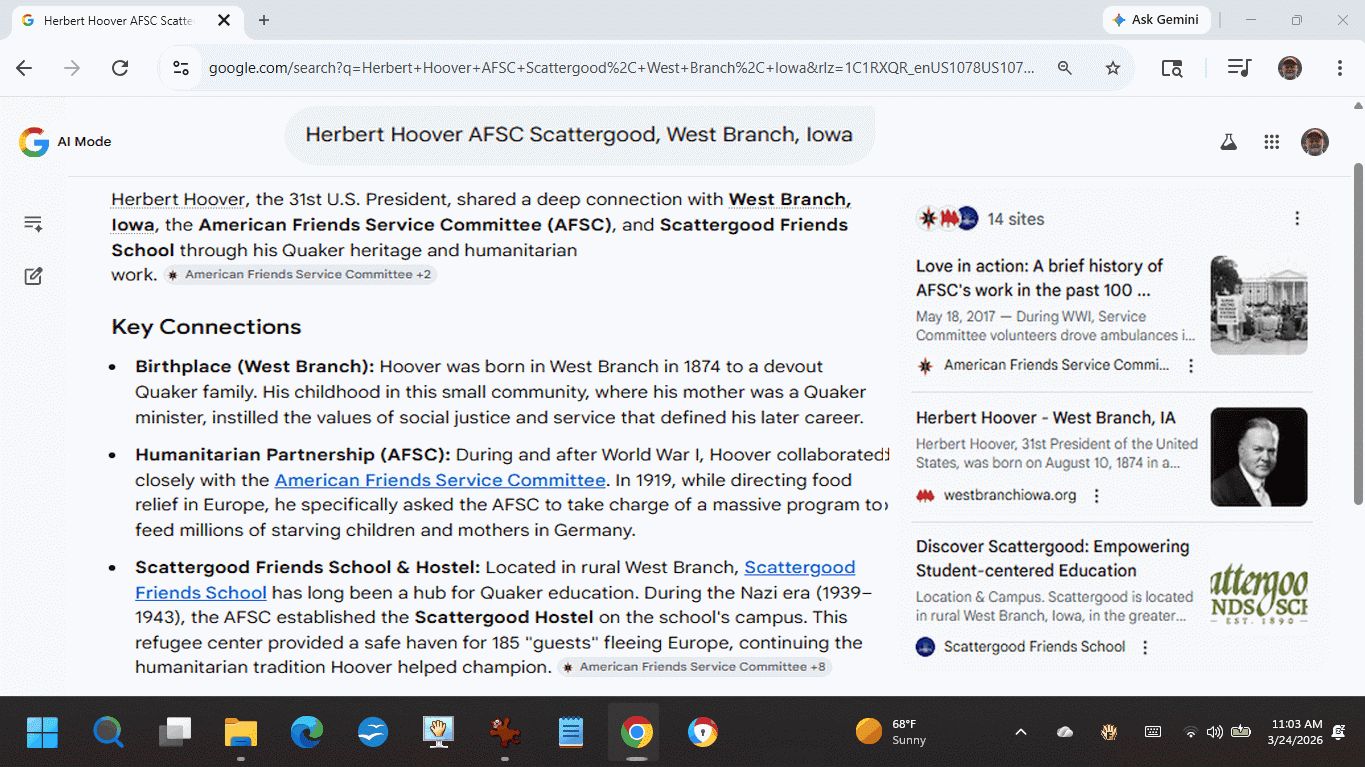The width and height of the screenshot is (1365, 767).
Task: Reload the current page
Action: click(120, 68)
